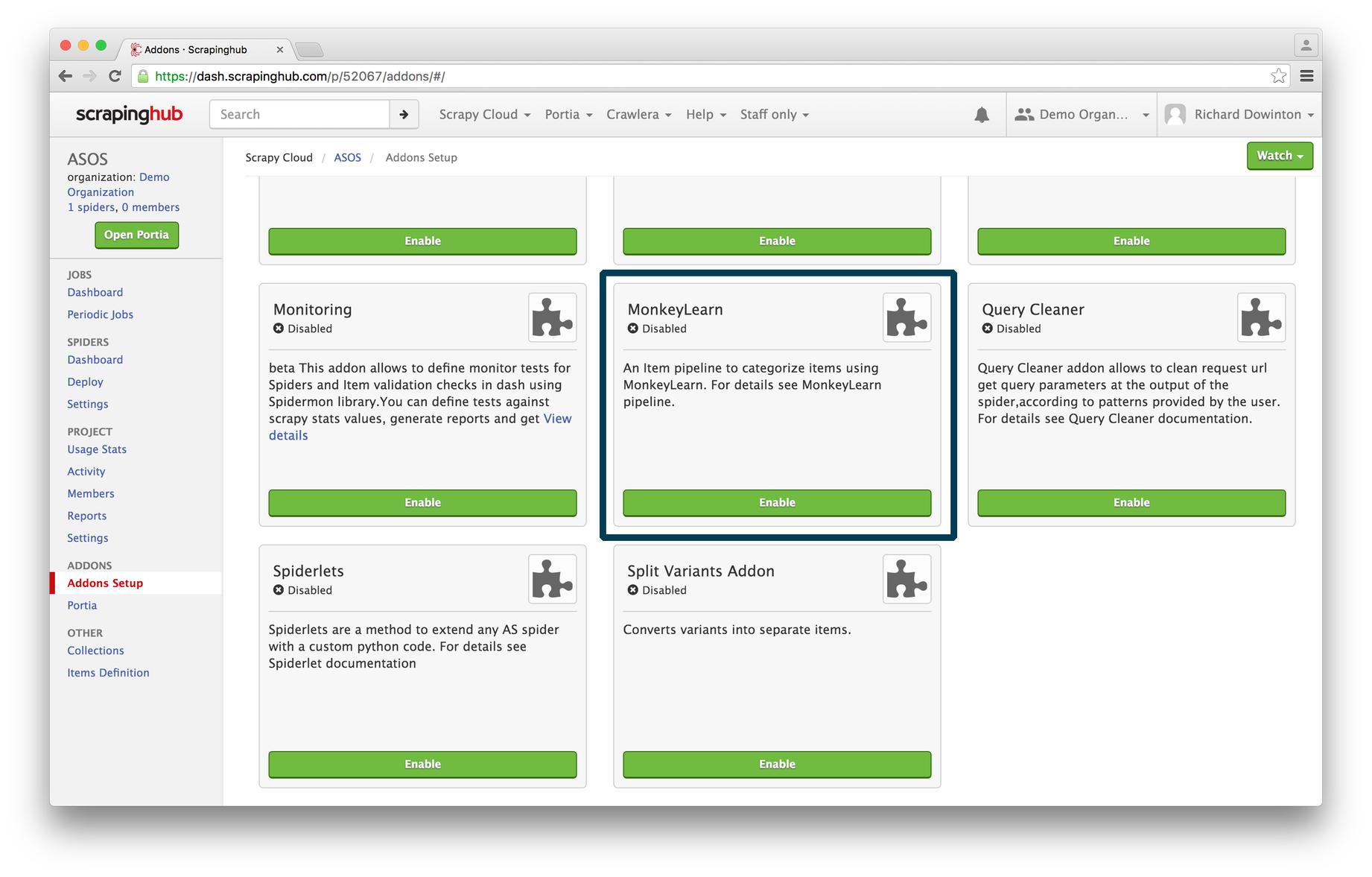Screen dimensions: 1372x877
Task: Click Richard Dowinton's avatar image
Action: click(x=1175, y=115)
